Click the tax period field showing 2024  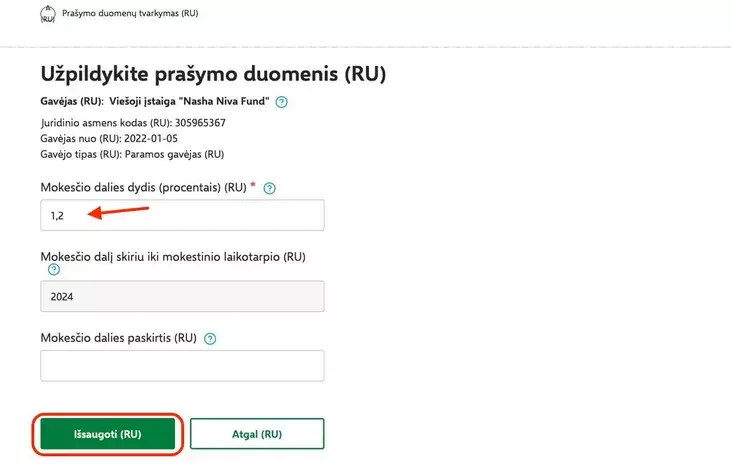point(182,296)
